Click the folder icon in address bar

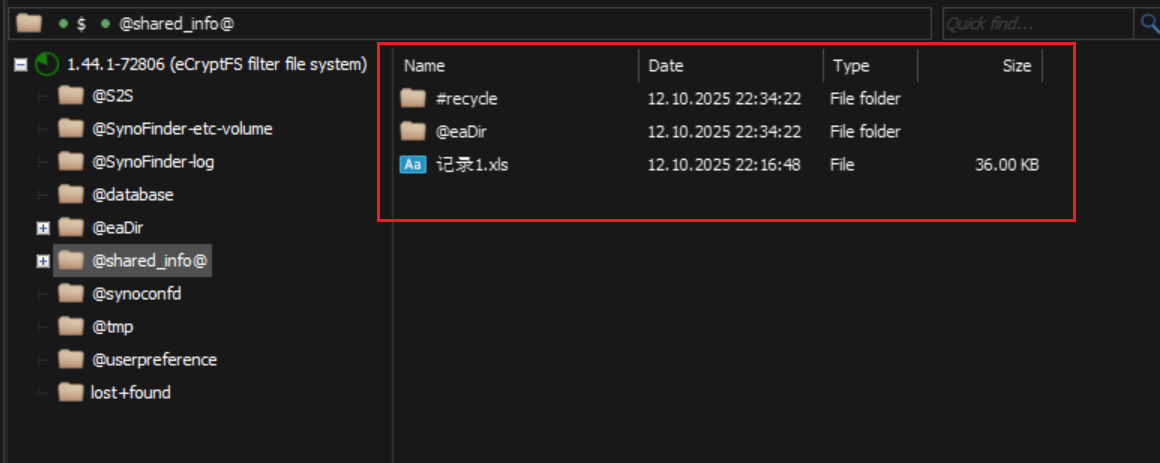[29, 22]
